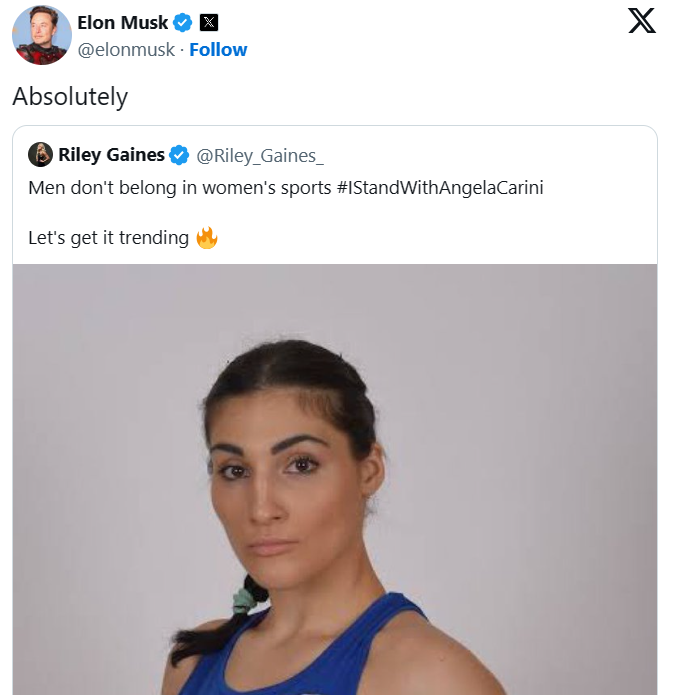Click blank space right of Riley's handle
Screen dimensions: 675x695
click(x=480, y=155)
